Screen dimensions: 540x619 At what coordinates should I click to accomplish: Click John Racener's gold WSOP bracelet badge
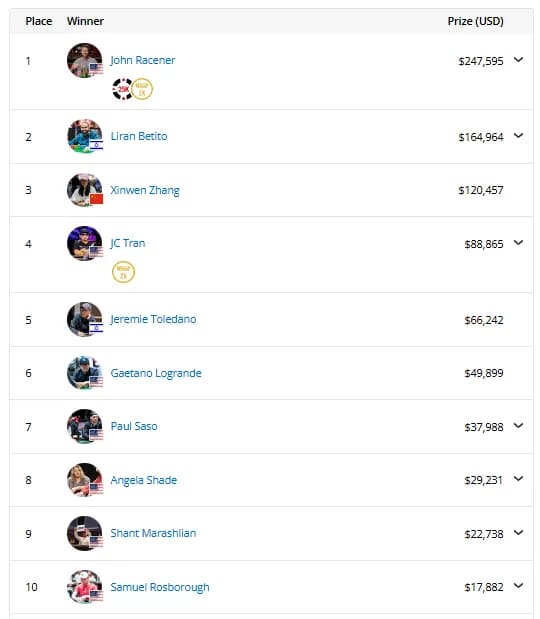[x=142, y=89]
